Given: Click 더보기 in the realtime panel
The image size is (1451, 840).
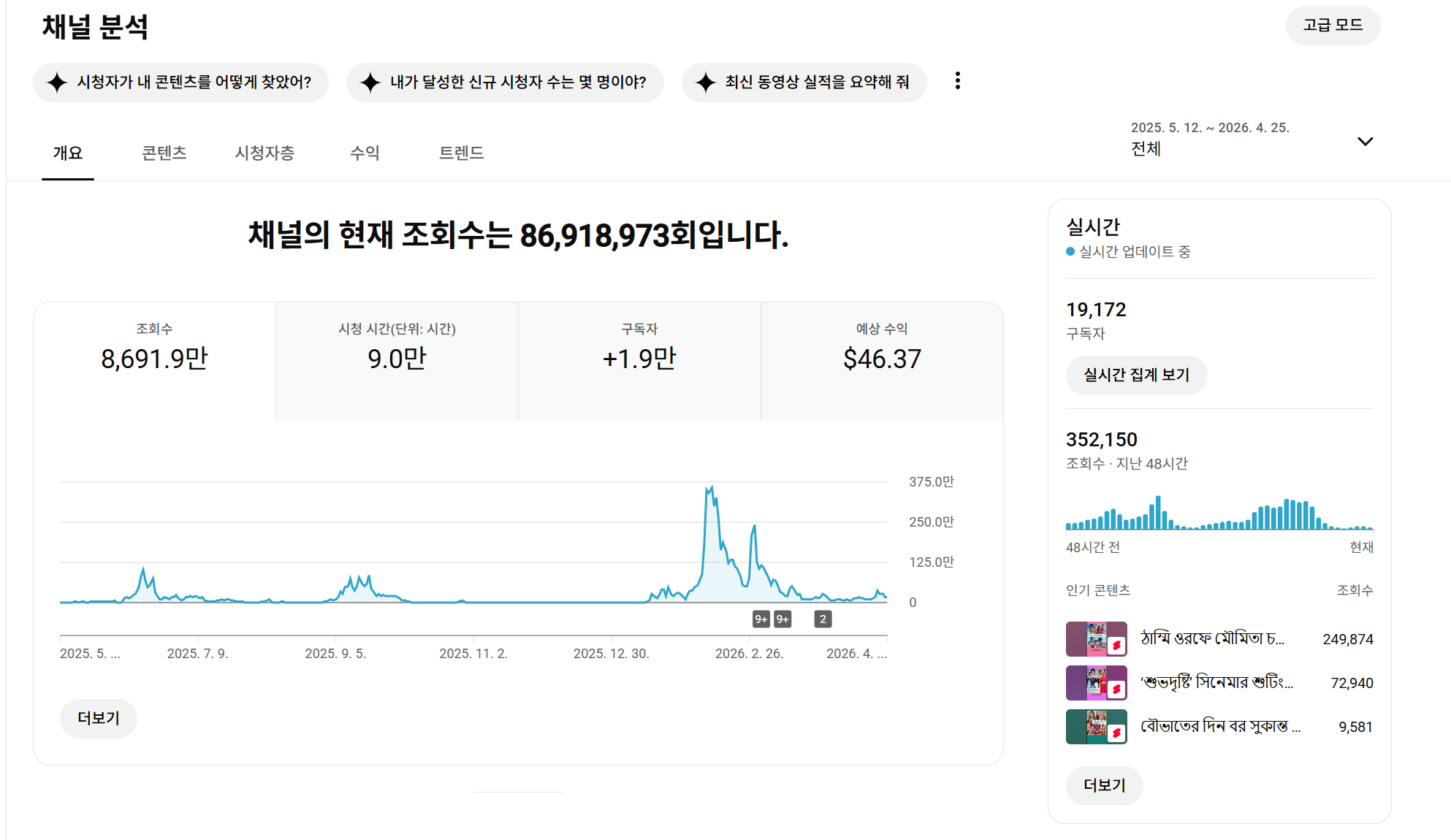Looking at the screenshot, I should [x=1104, y=785].
